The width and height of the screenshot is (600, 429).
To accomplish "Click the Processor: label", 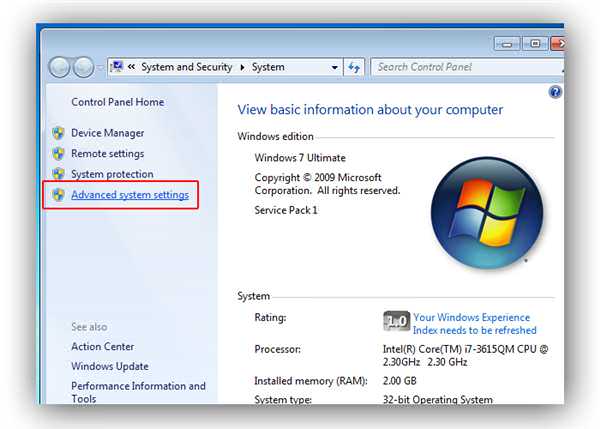I will (277, 349).
